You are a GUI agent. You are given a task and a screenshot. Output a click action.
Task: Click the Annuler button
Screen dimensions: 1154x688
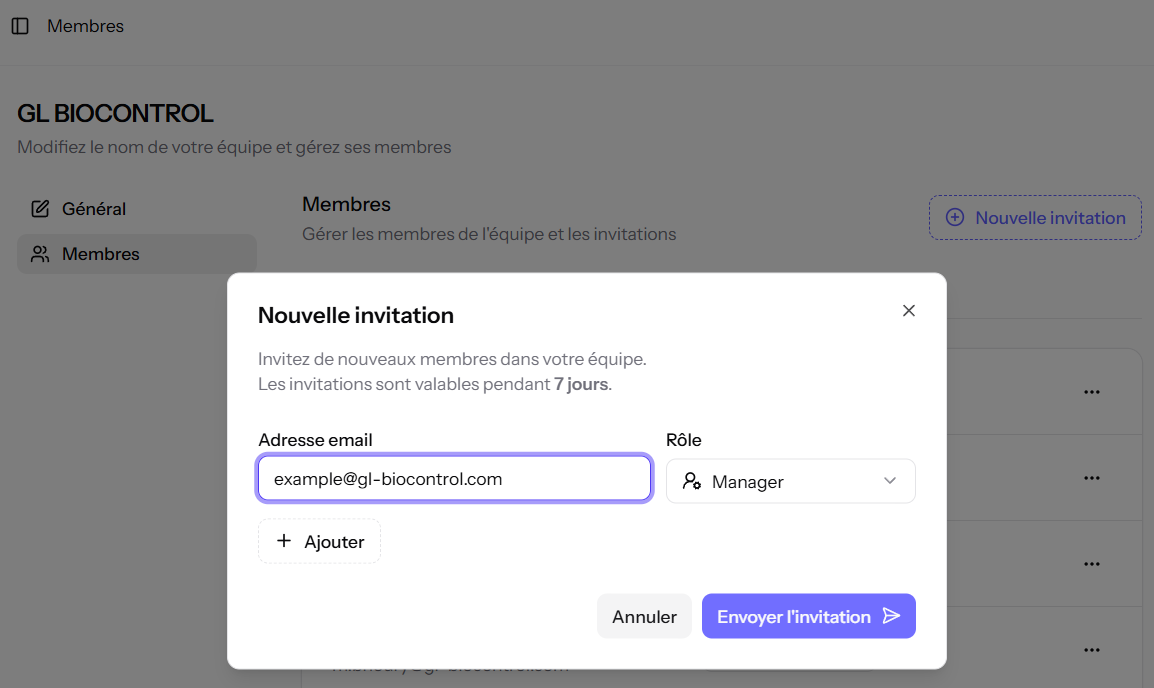(x=644, y=616)
